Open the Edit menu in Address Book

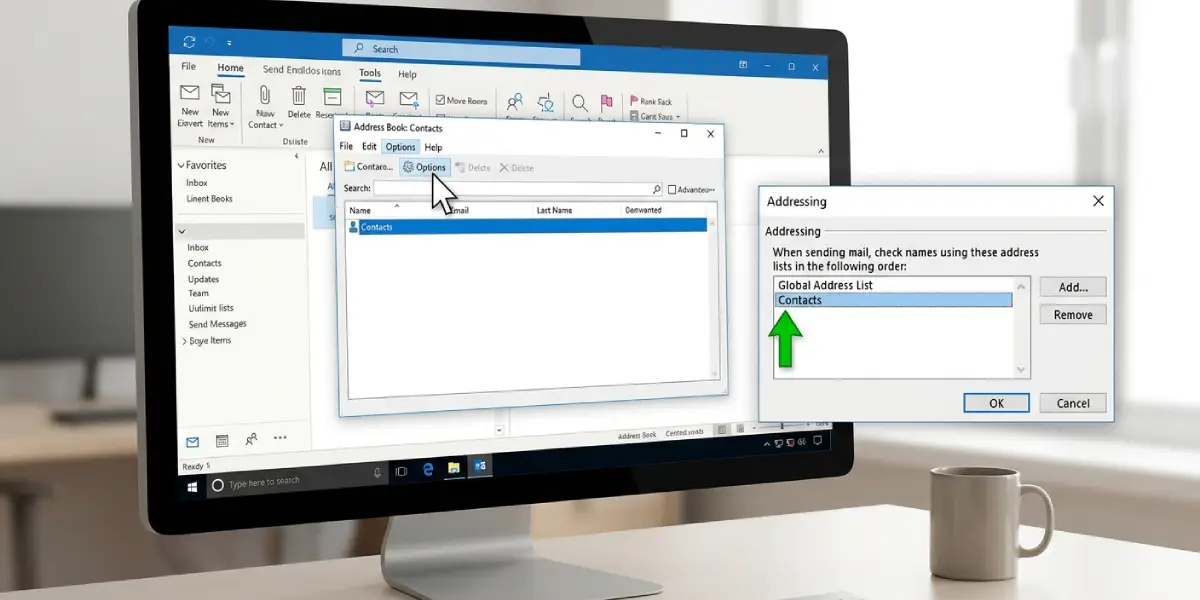click(x=369, y=147)
